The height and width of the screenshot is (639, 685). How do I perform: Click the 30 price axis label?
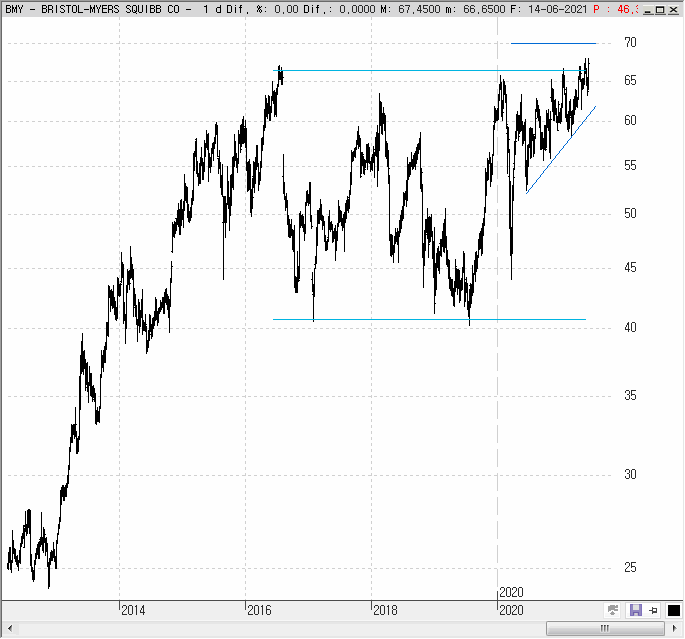click(x=630, y=474)
